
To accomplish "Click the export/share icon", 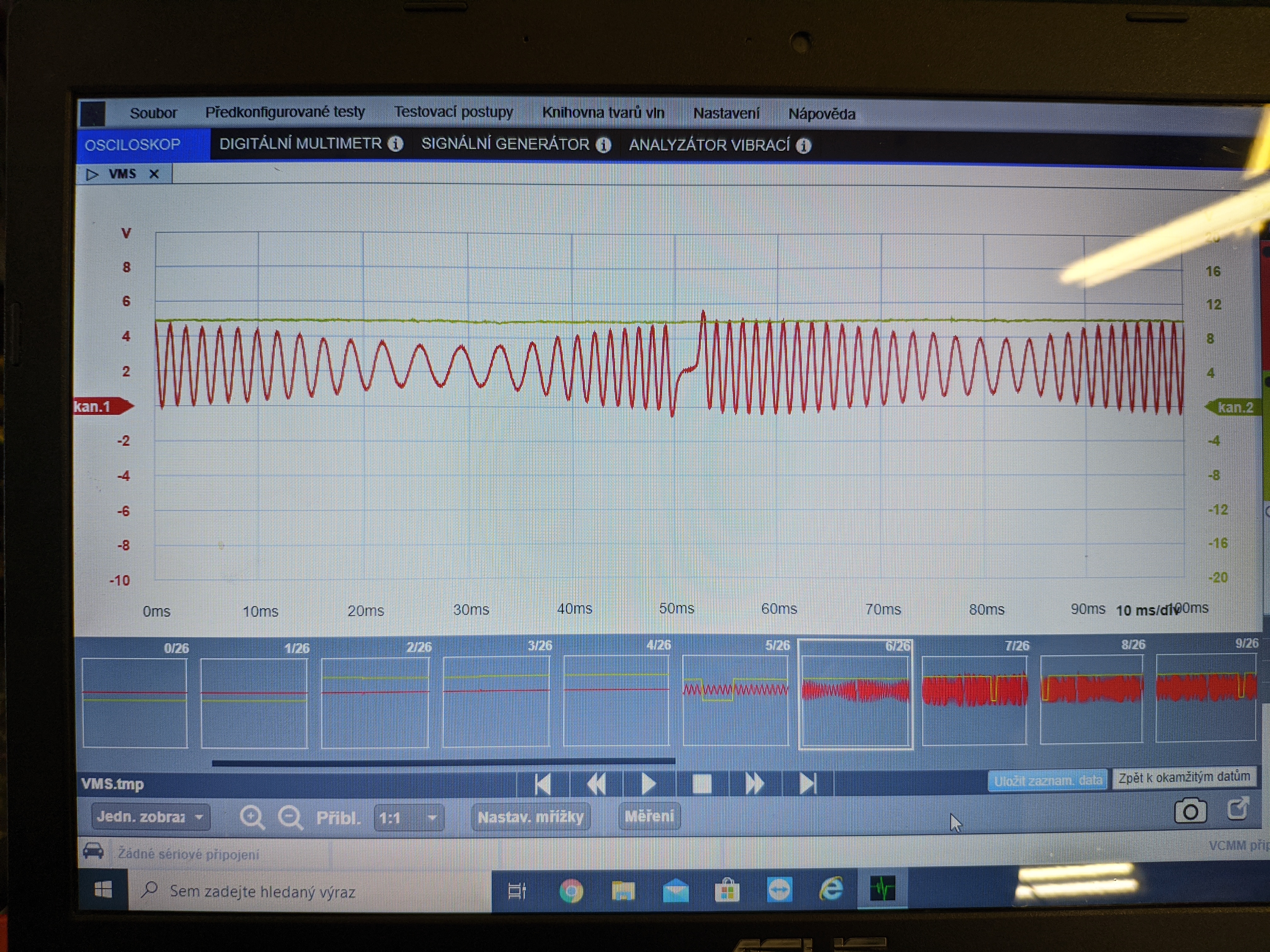I will (1238, 809).
